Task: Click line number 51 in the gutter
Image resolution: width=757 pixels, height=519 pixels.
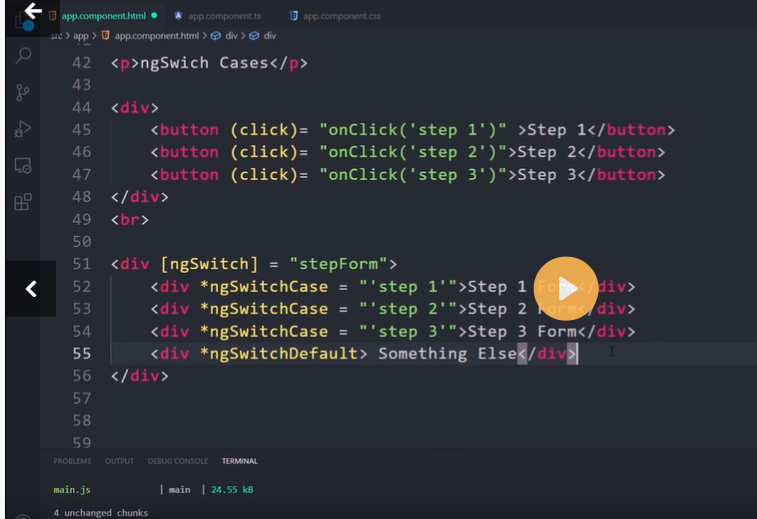Action: (x=81, y=264)
